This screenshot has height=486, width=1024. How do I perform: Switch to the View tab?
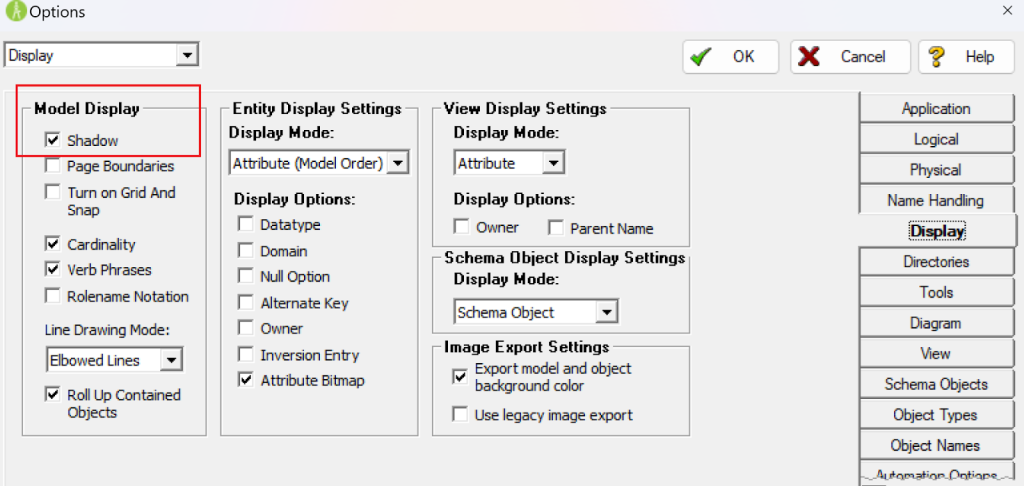coord(936,353)
